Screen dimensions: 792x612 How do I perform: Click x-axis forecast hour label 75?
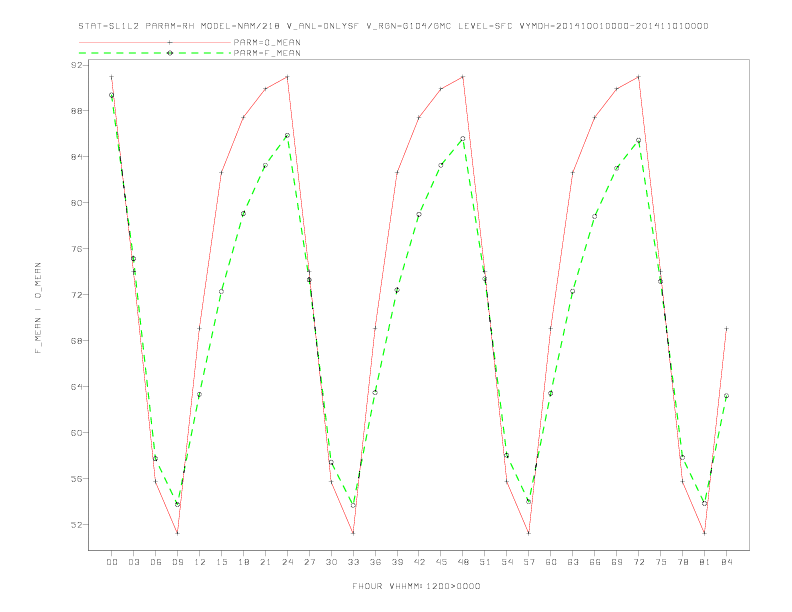(661, 562)
